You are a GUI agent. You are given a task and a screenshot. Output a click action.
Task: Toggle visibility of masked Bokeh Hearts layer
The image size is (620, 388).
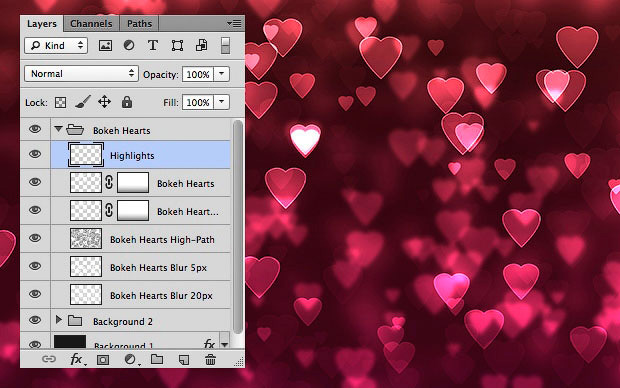pyautogui.click(x=35, y=182)
